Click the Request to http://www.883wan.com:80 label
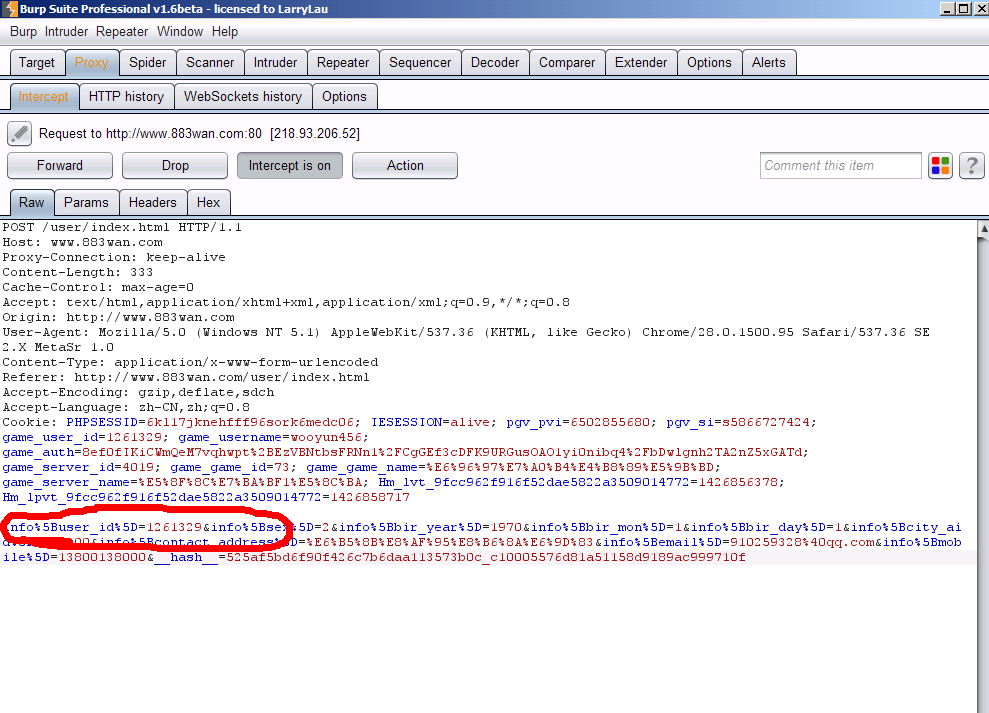The width and height of the screenshot is (989, 713). [x=199, y=133]
